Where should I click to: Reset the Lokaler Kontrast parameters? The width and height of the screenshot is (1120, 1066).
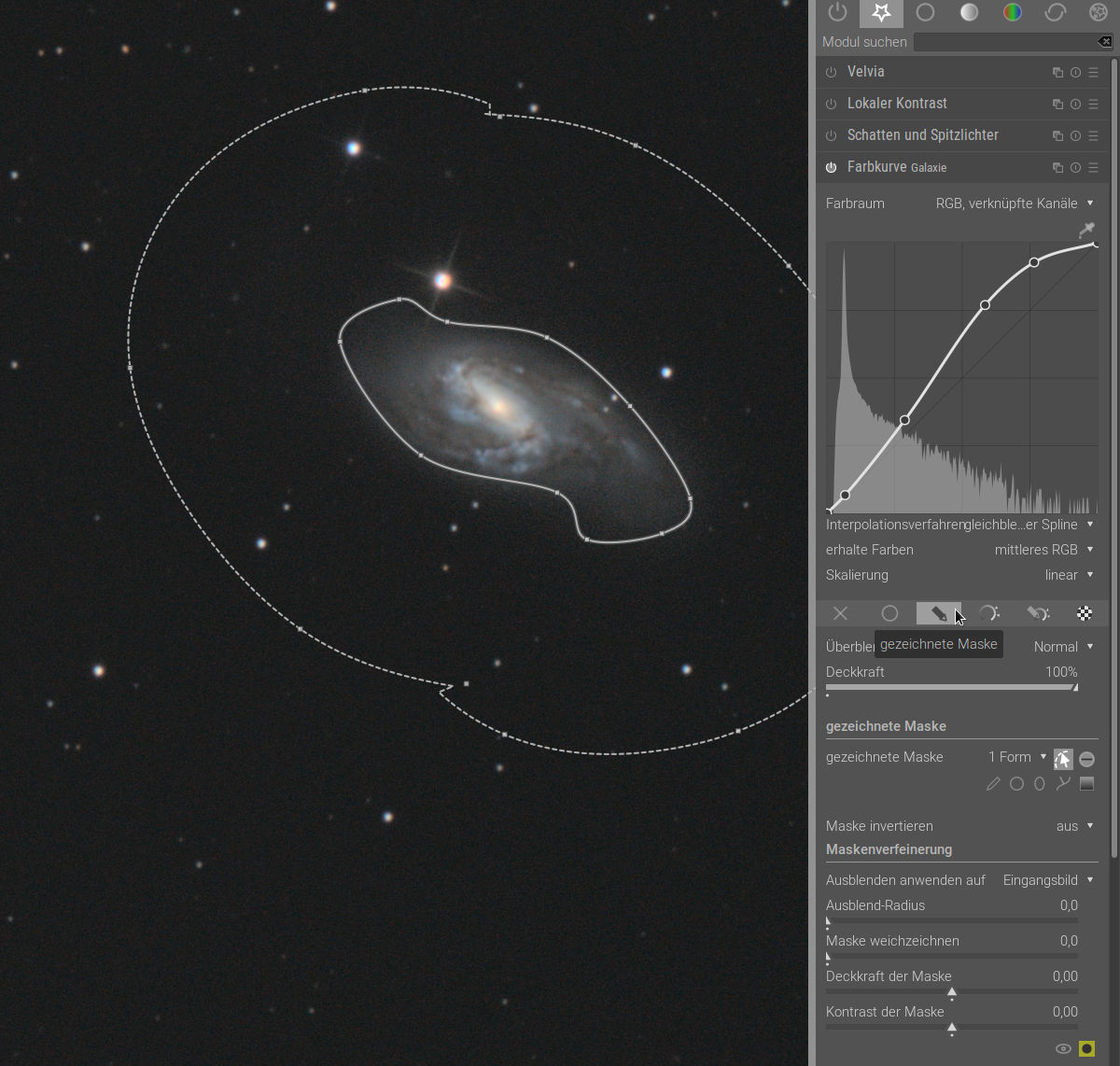pos(1075,104)
